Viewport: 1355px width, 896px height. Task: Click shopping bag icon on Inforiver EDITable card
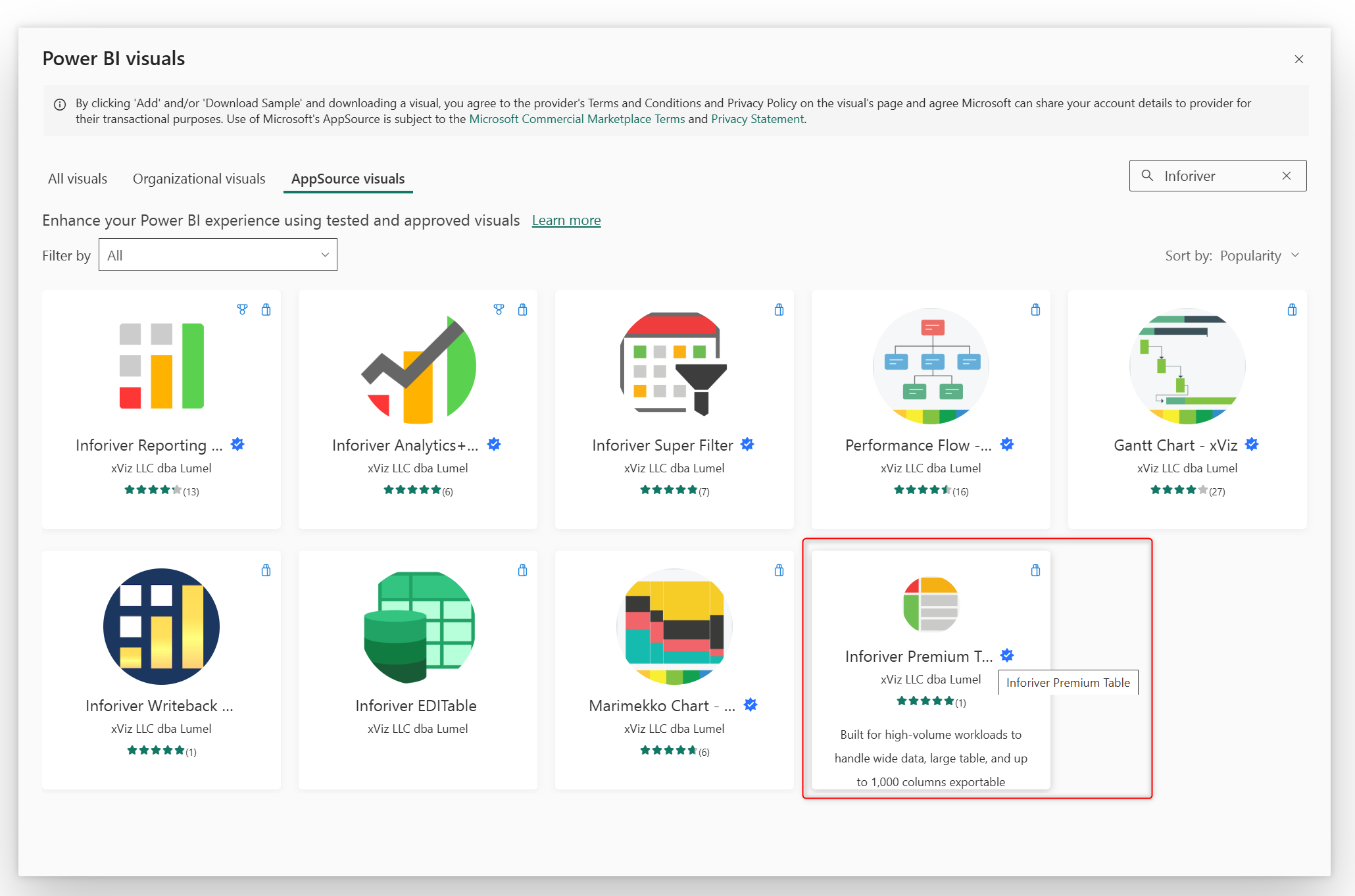pyautogui.click(x=522, y=570)
